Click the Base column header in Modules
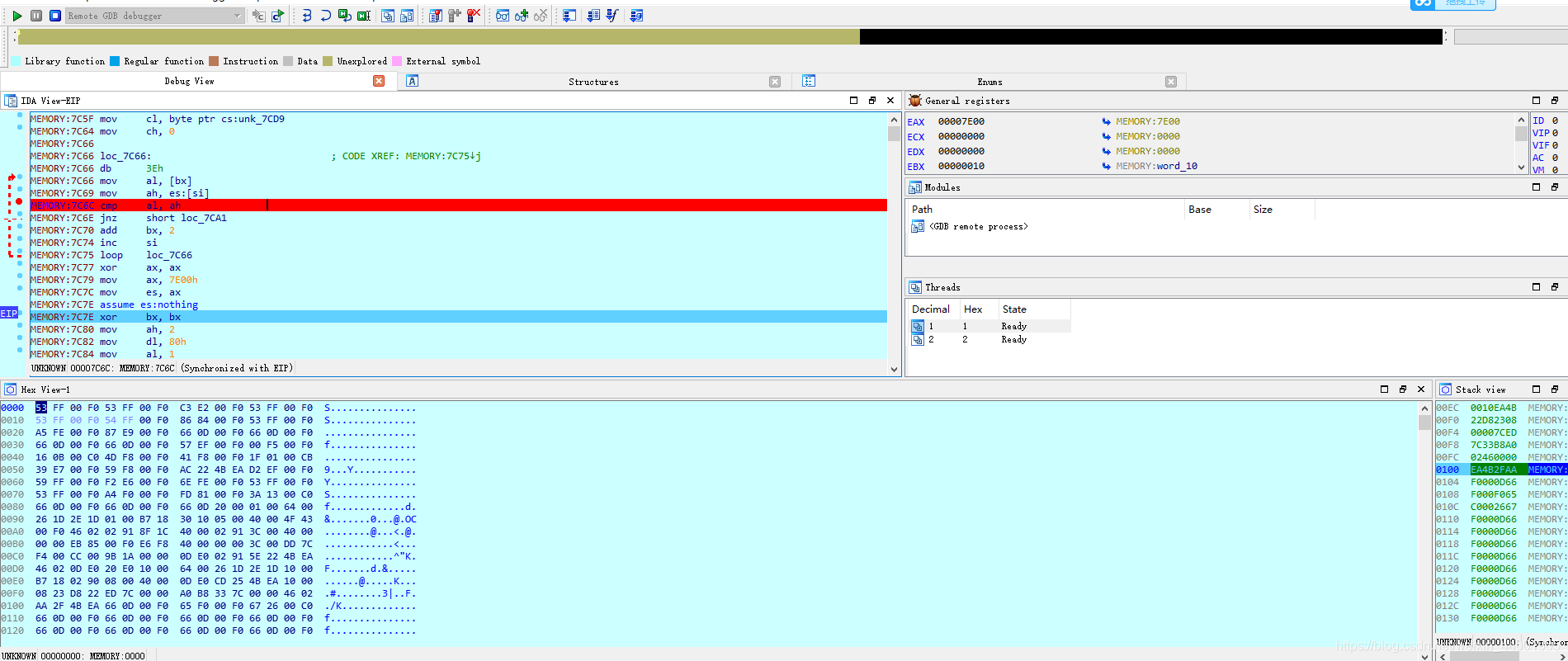Image resolution: width=1568 pixels, height=661 pixels. (1217, 210)
